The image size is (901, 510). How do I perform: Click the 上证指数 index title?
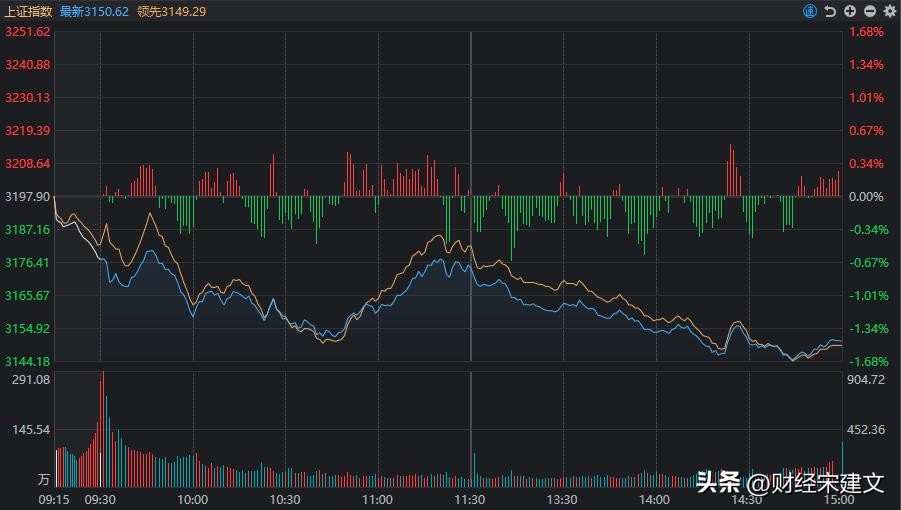27,11
